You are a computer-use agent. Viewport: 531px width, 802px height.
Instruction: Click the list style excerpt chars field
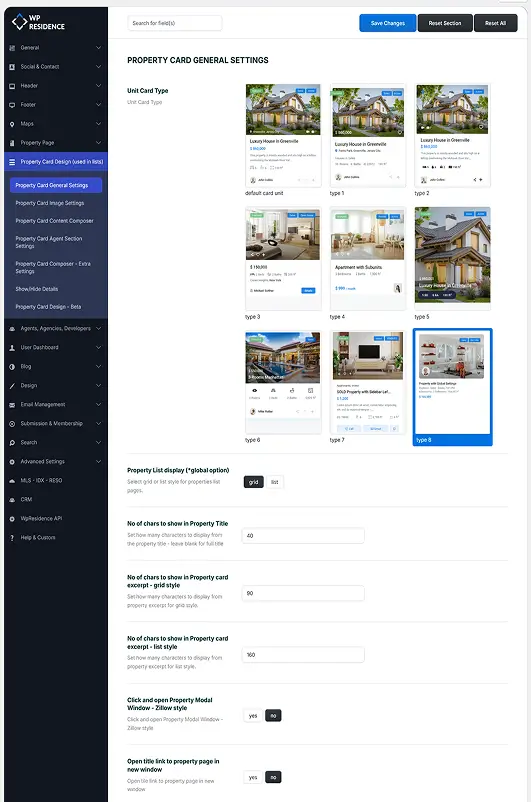[x=303, y=655]
